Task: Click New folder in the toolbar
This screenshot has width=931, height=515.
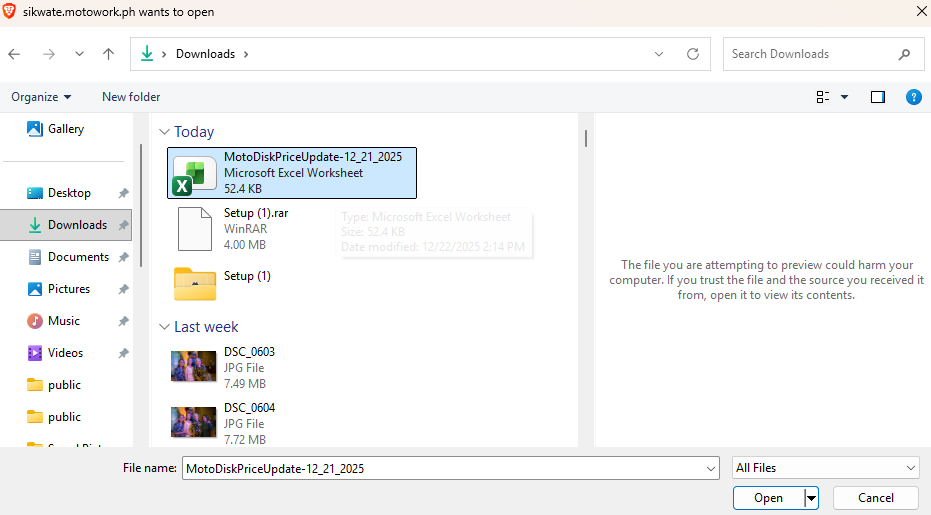Action: (131, 97)
